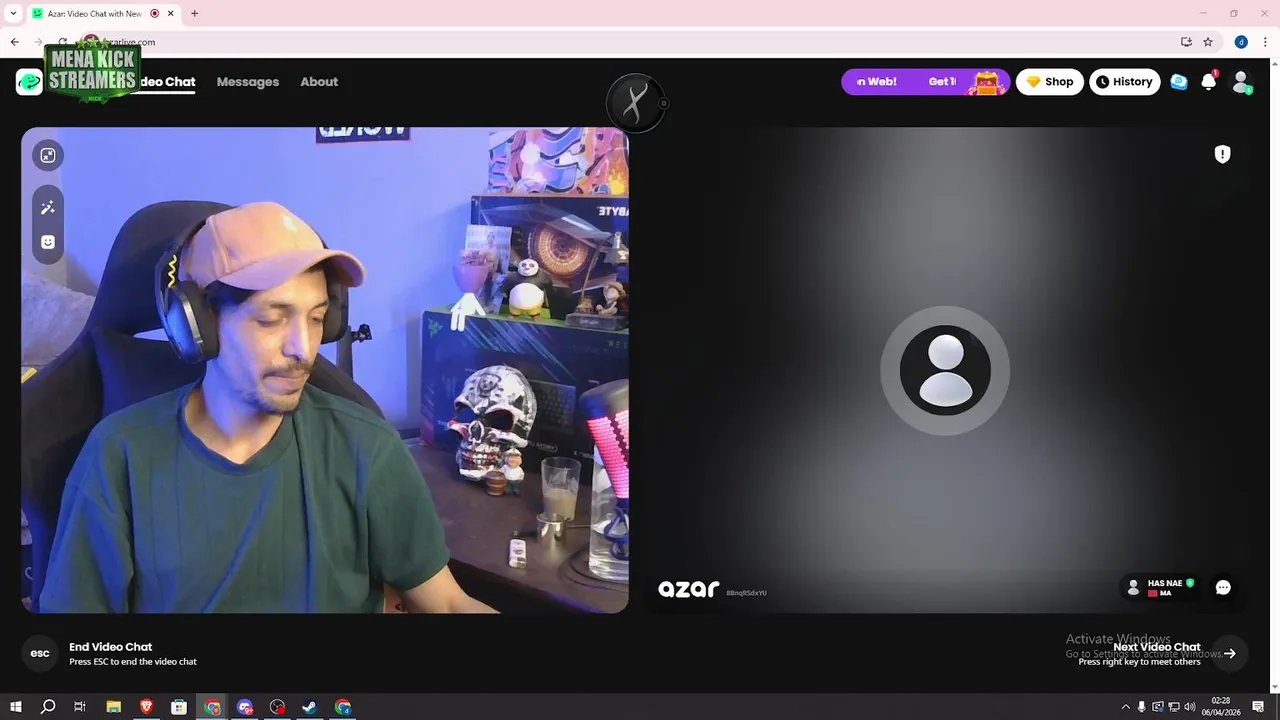
Task: Open the face filter smiley icon
Action: [47, 242]
